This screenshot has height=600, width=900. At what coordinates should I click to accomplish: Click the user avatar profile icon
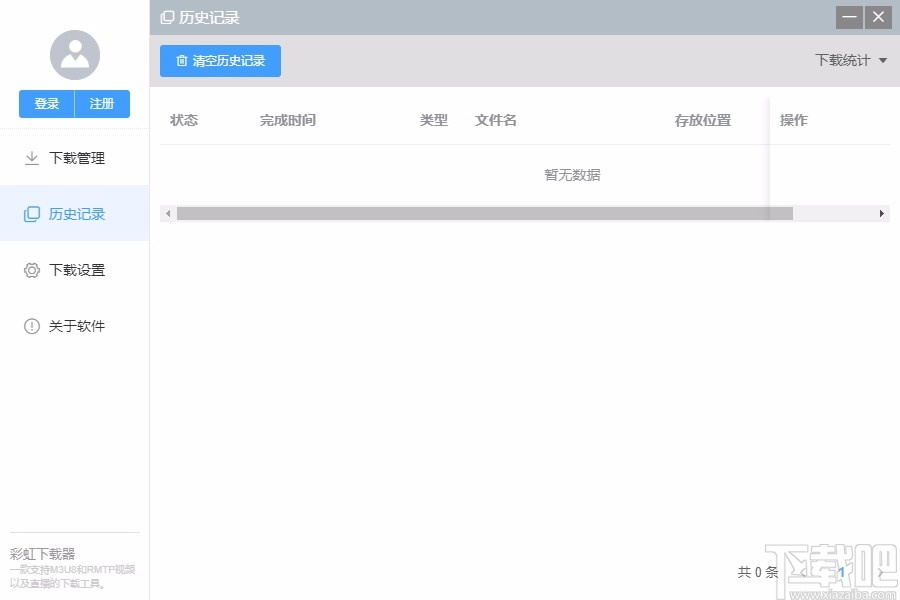[x=74, y=54]
